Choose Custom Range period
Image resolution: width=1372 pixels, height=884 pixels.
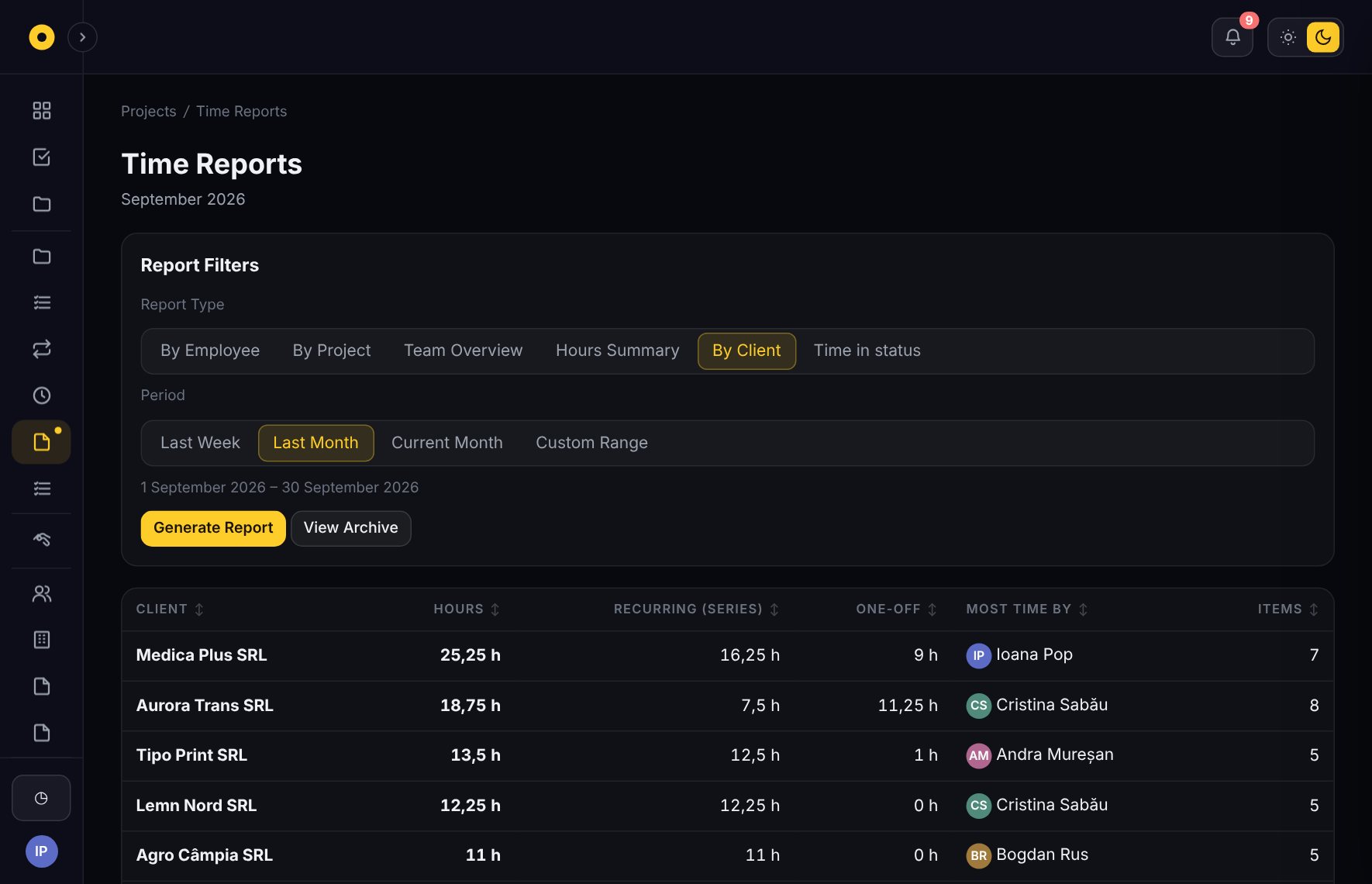(x=592, y=443)
